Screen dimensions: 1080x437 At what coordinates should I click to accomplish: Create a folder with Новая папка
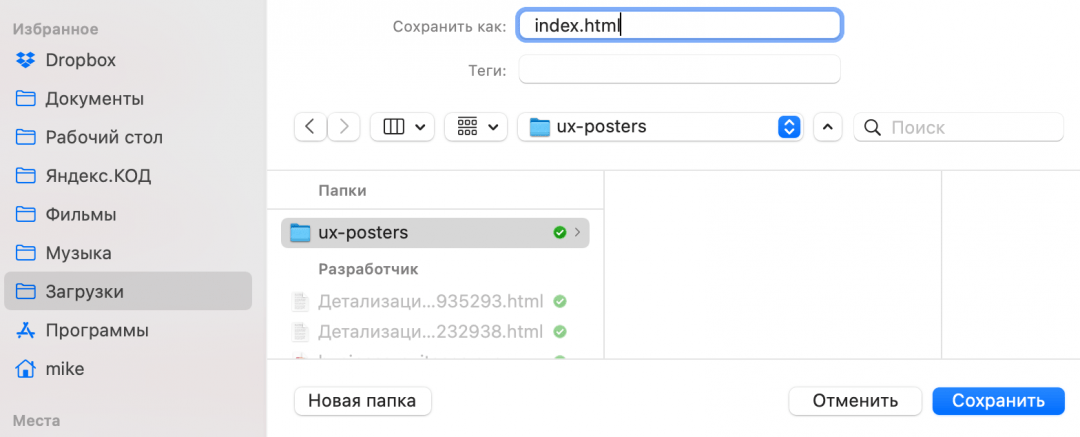pos(362,401)
